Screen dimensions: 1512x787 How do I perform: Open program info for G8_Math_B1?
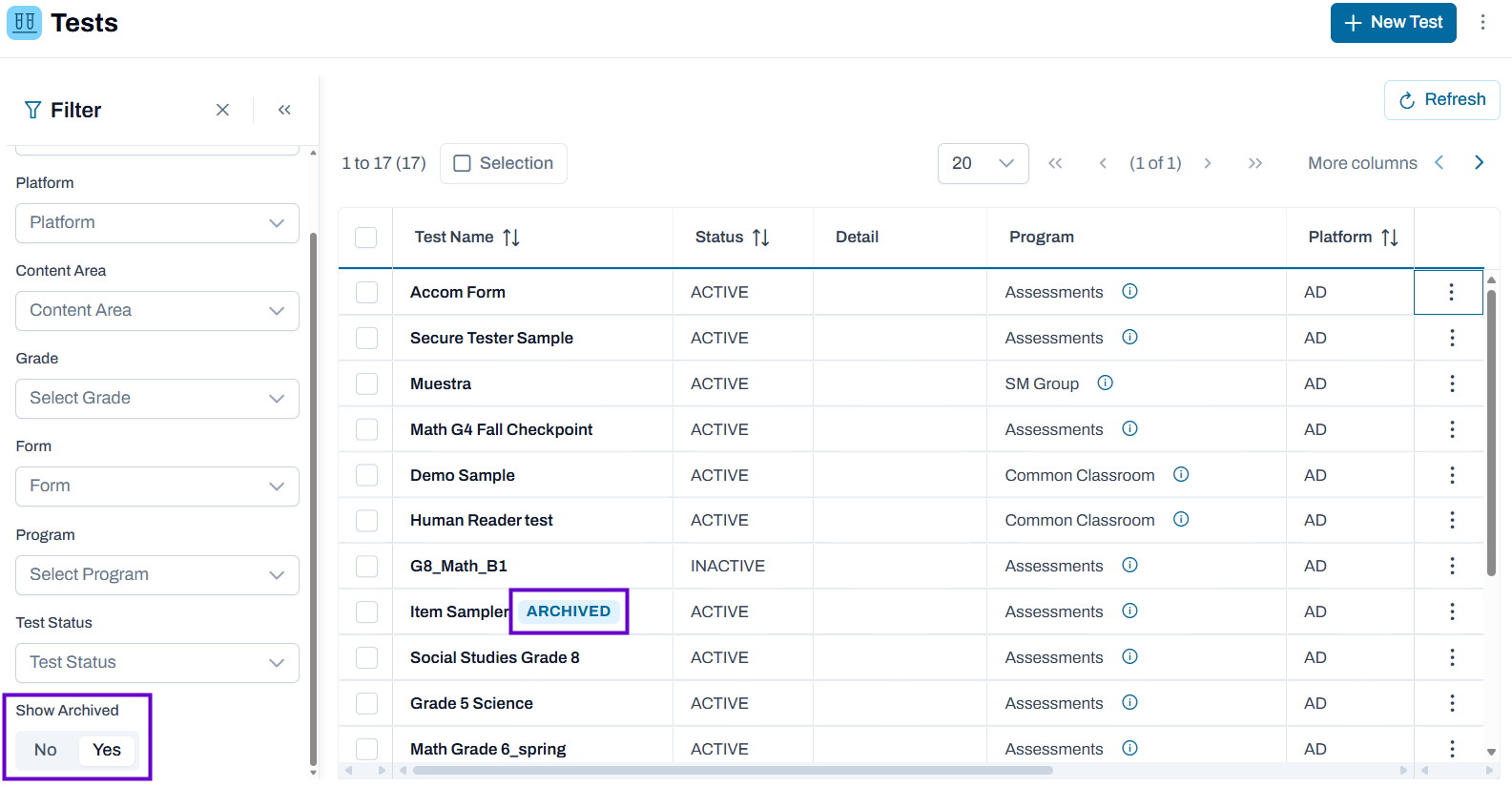(1129, 565)
